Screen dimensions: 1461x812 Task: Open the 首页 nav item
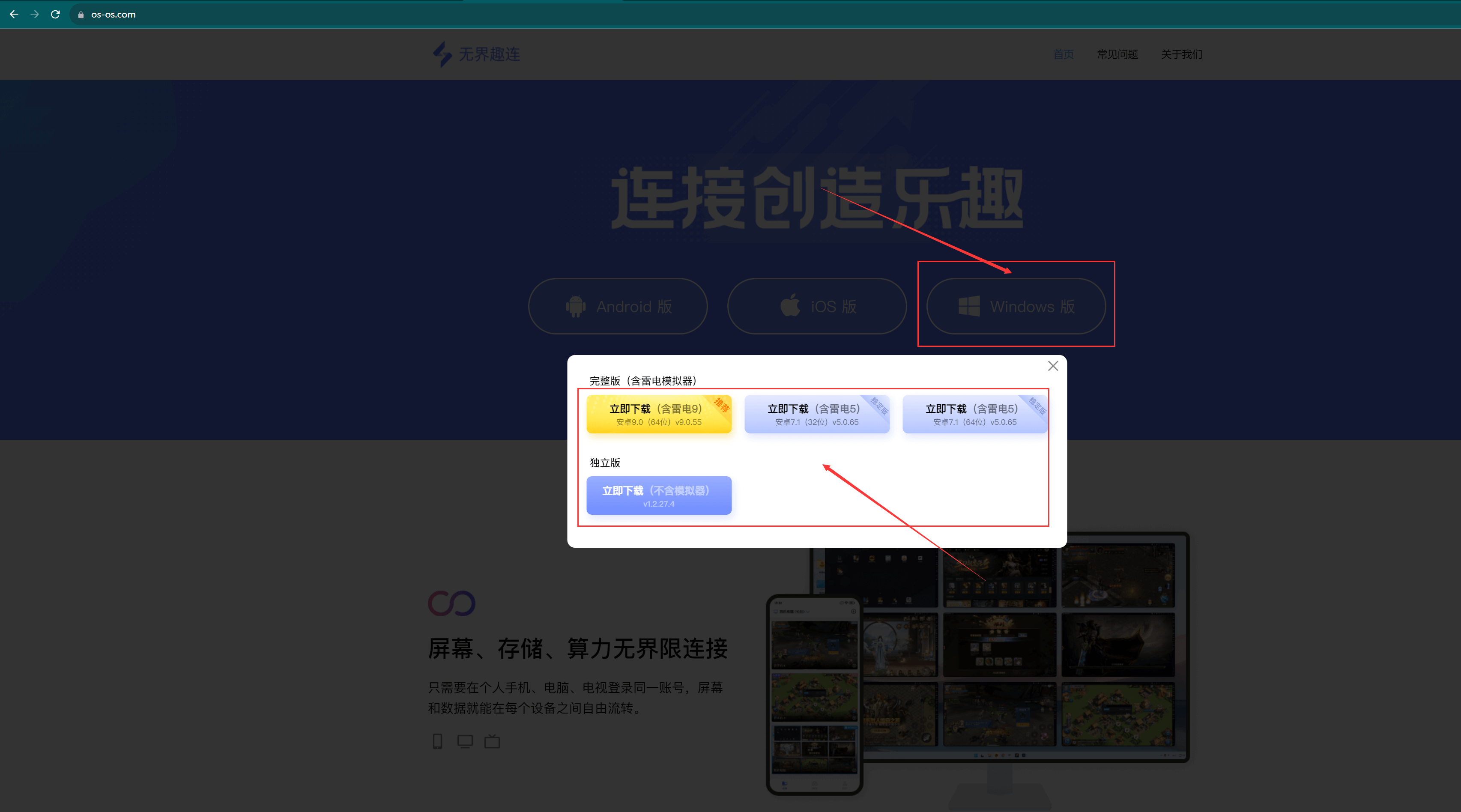click(x=1064, y=54)
